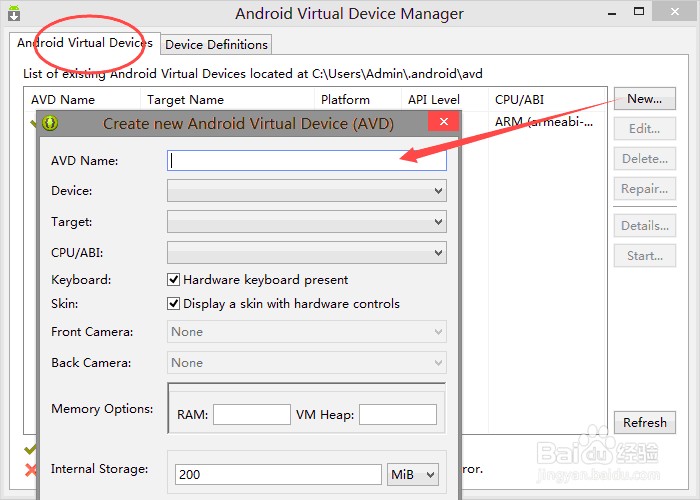
Task: Close the Create new AVD dialog
Action: click(443, 121)
